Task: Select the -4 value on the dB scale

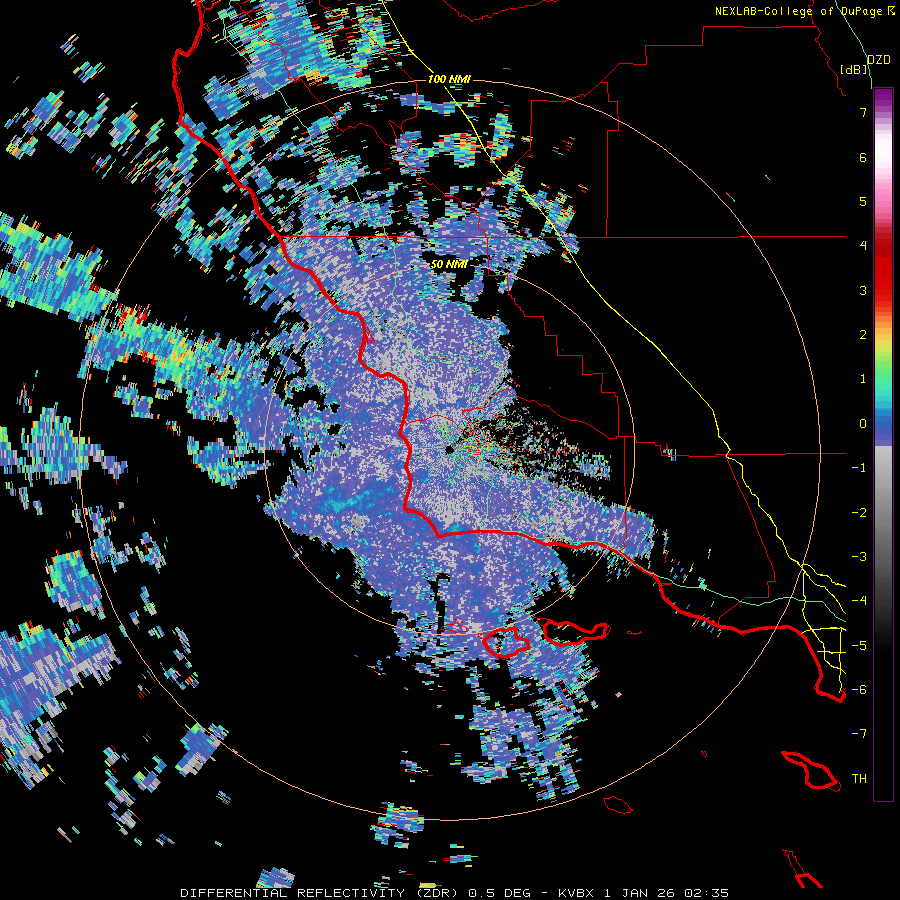Action: 859,601
